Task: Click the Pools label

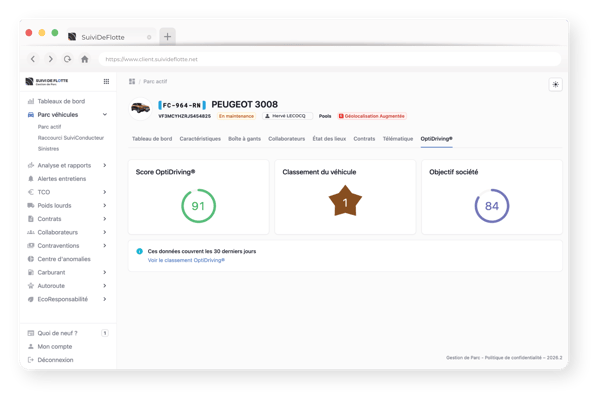Action: [x=325, y=116]
